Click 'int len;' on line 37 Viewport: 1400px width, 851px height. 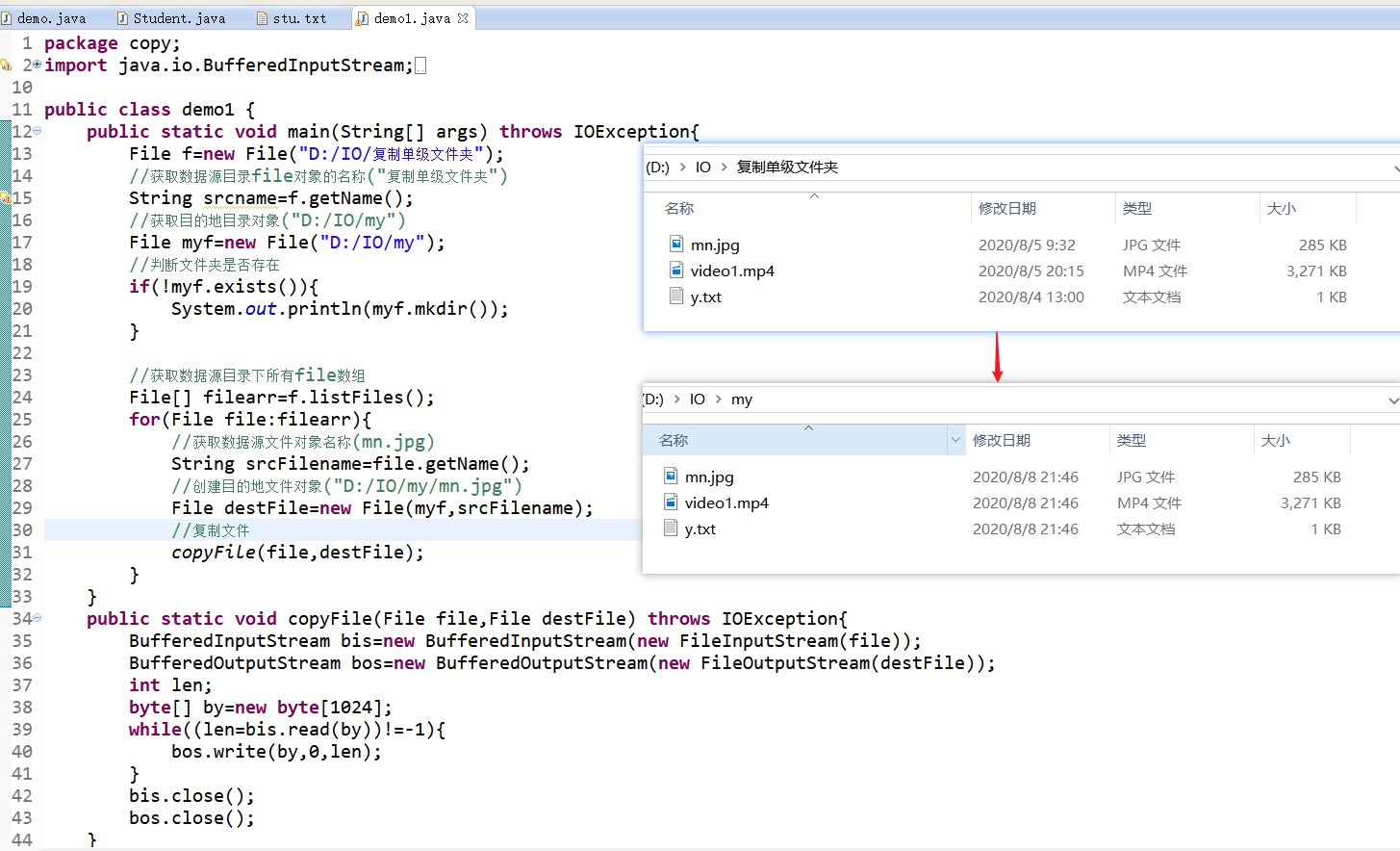click(x=170, y=685)
